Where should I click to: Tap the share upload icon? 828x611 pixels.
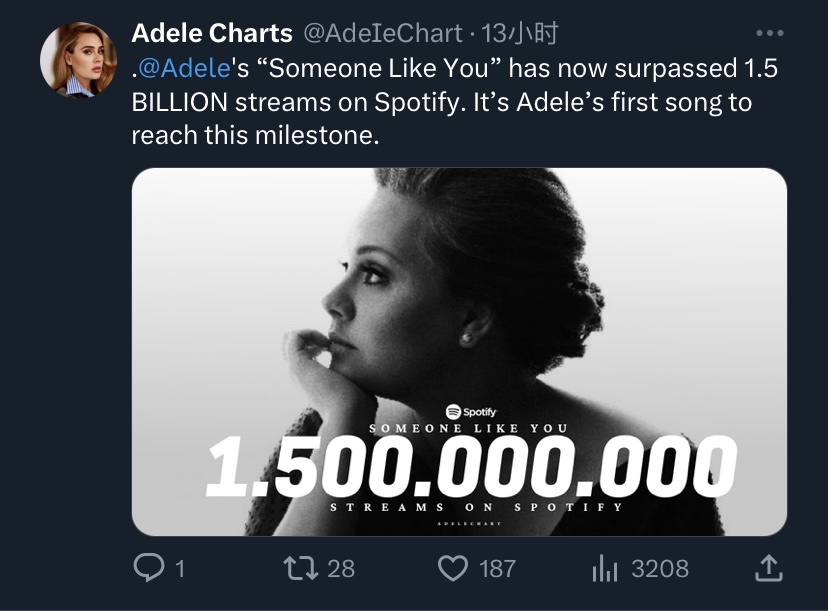(x=768, y=568)
